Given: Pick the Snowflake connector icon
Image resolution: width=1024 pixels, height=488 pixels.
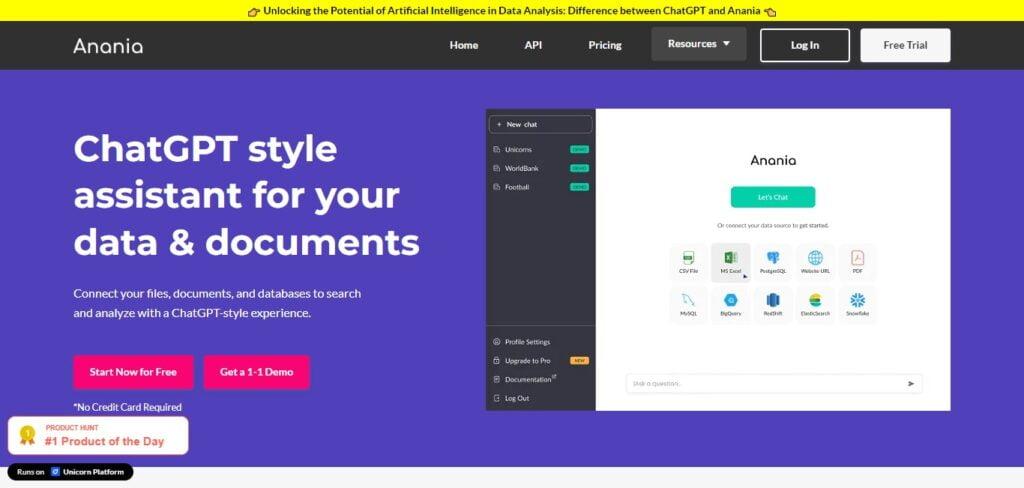Looking at the screenshot, I should point(857,301).
